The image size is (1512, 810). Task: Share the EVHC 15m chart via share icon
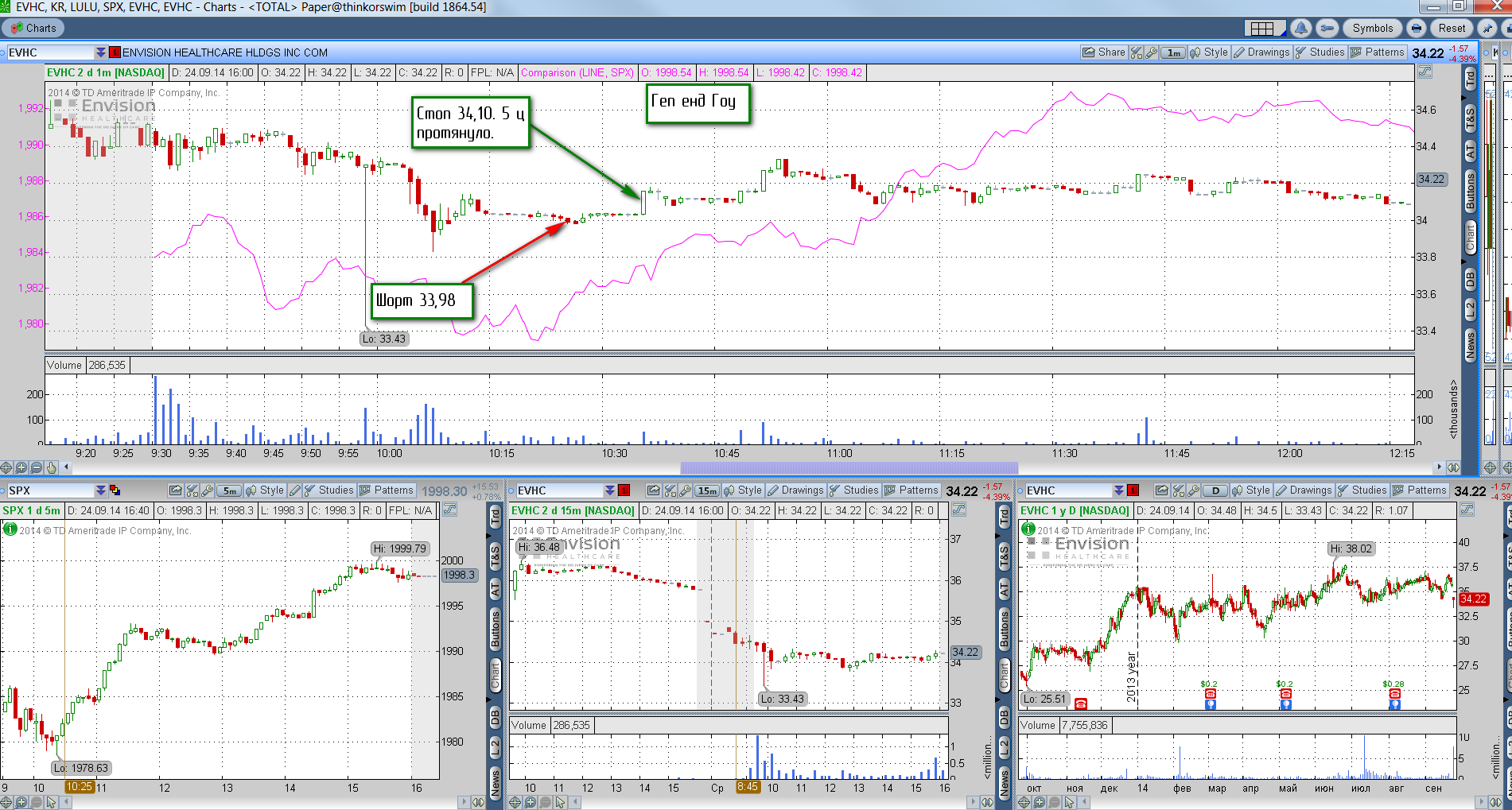click(x=653, y=490)
